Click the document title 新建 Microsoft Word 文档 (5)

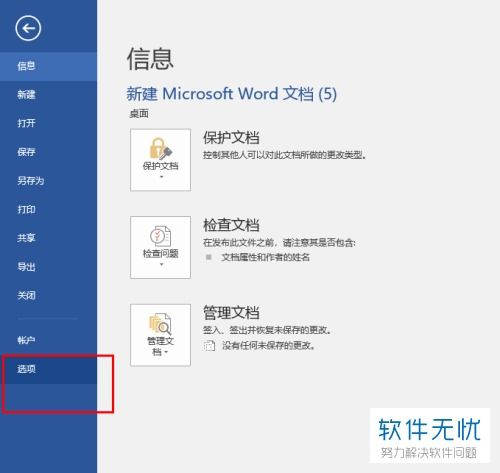(232, 94)
